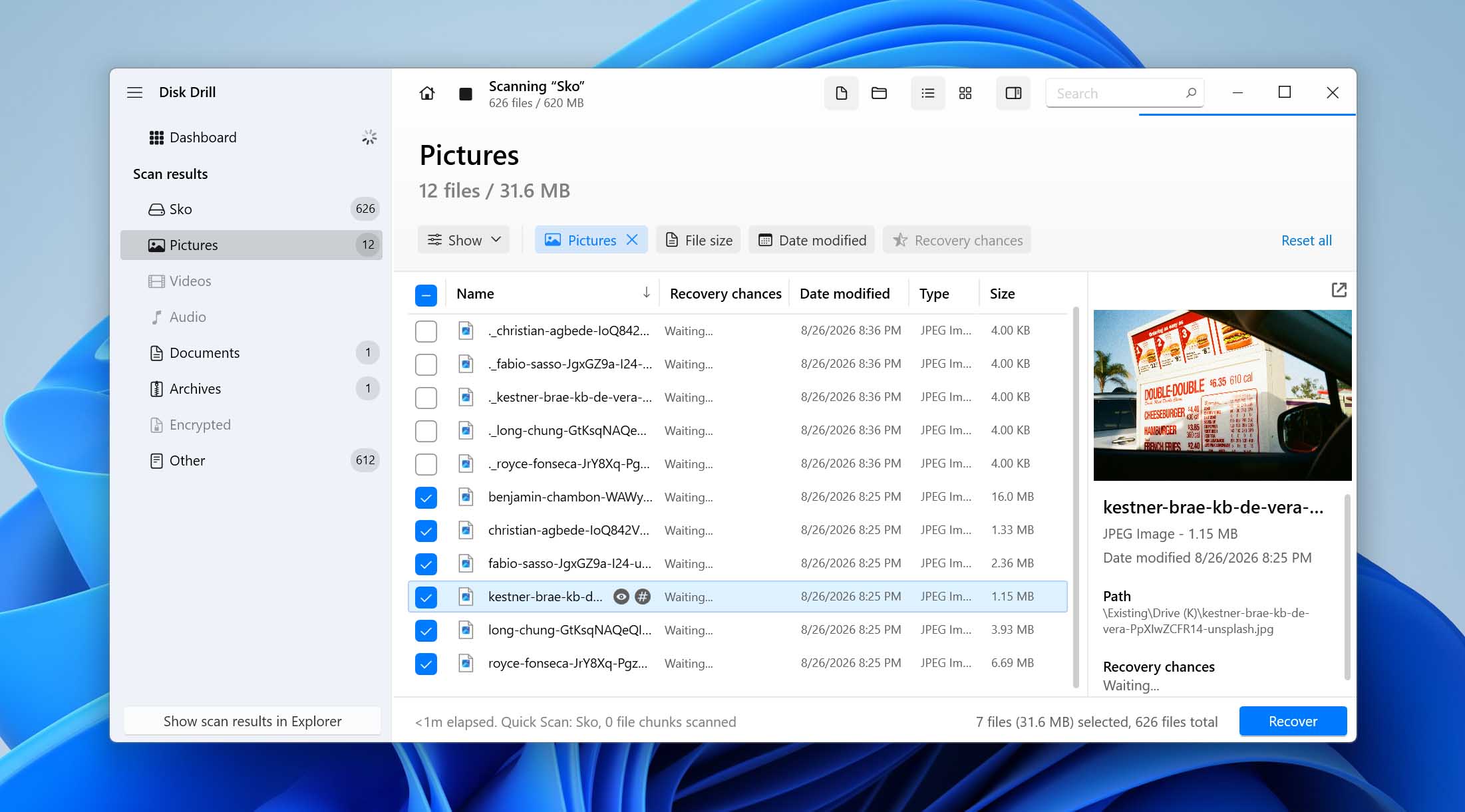Click the burger menu preview thumbnail

pyautogui.click(x=1222, y=395)
